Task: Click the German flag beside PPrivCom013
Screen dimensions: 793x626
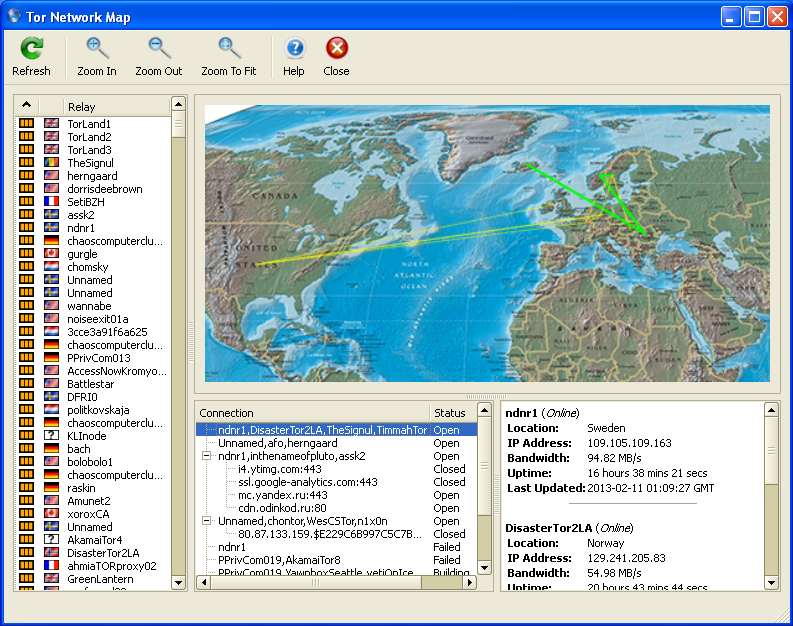Action: (51, 357)
